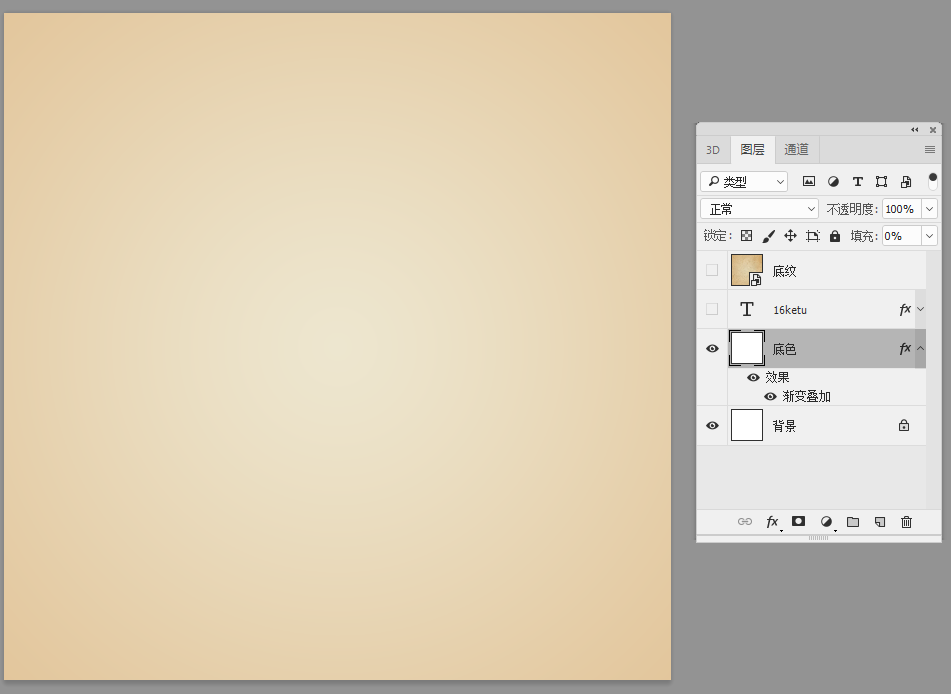951x694 pixels.
Task: Switch to the 3D tab
Action: point(713,150)
